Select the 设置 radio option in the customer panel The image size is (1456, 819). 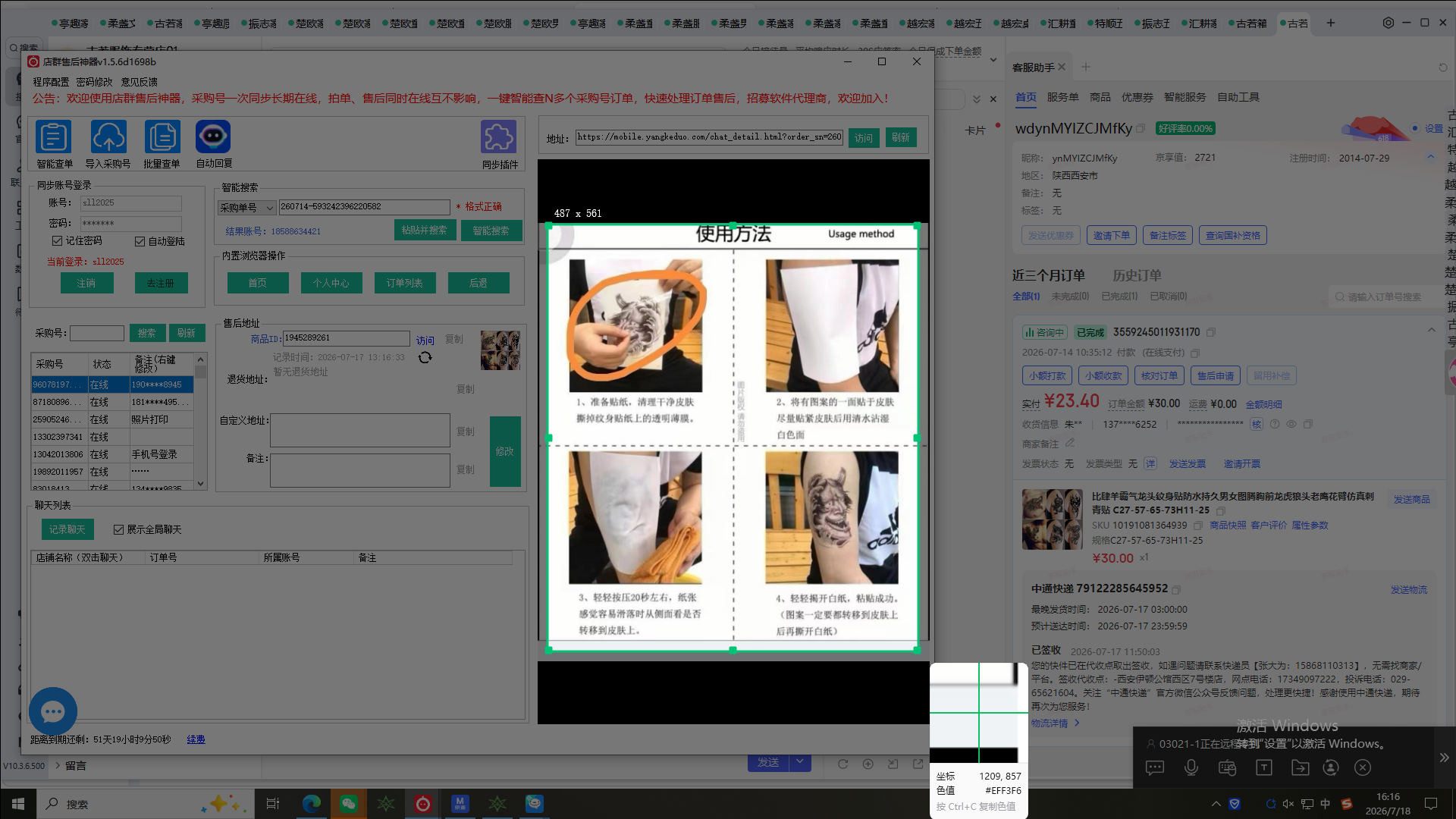pyautogui.click(x=1415, y=128)
